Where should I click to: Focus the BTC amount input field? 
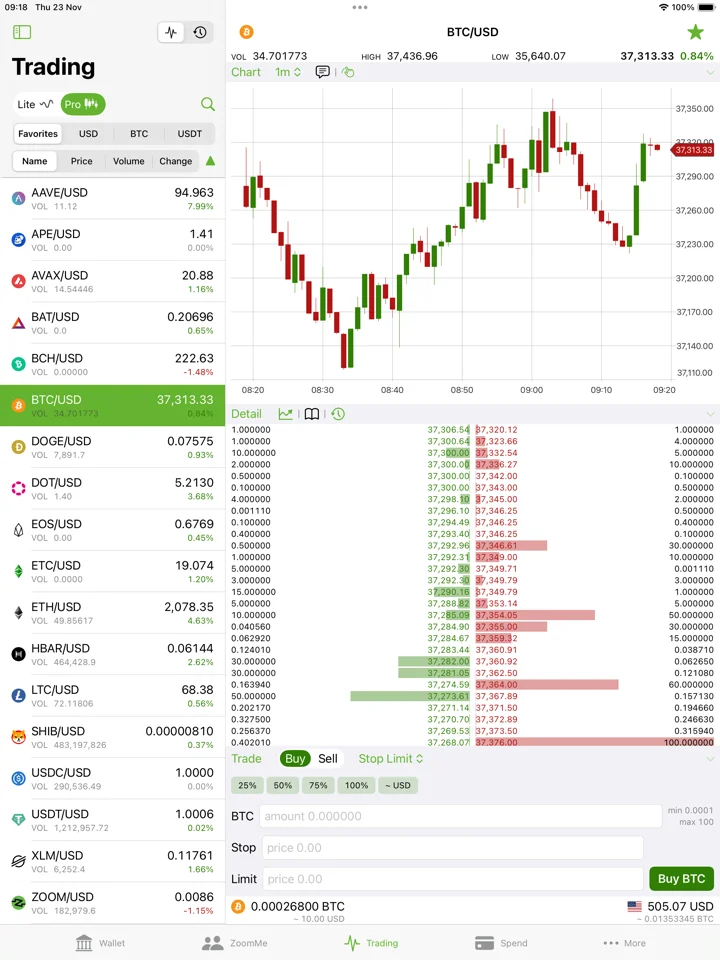(x=461, y=816)
